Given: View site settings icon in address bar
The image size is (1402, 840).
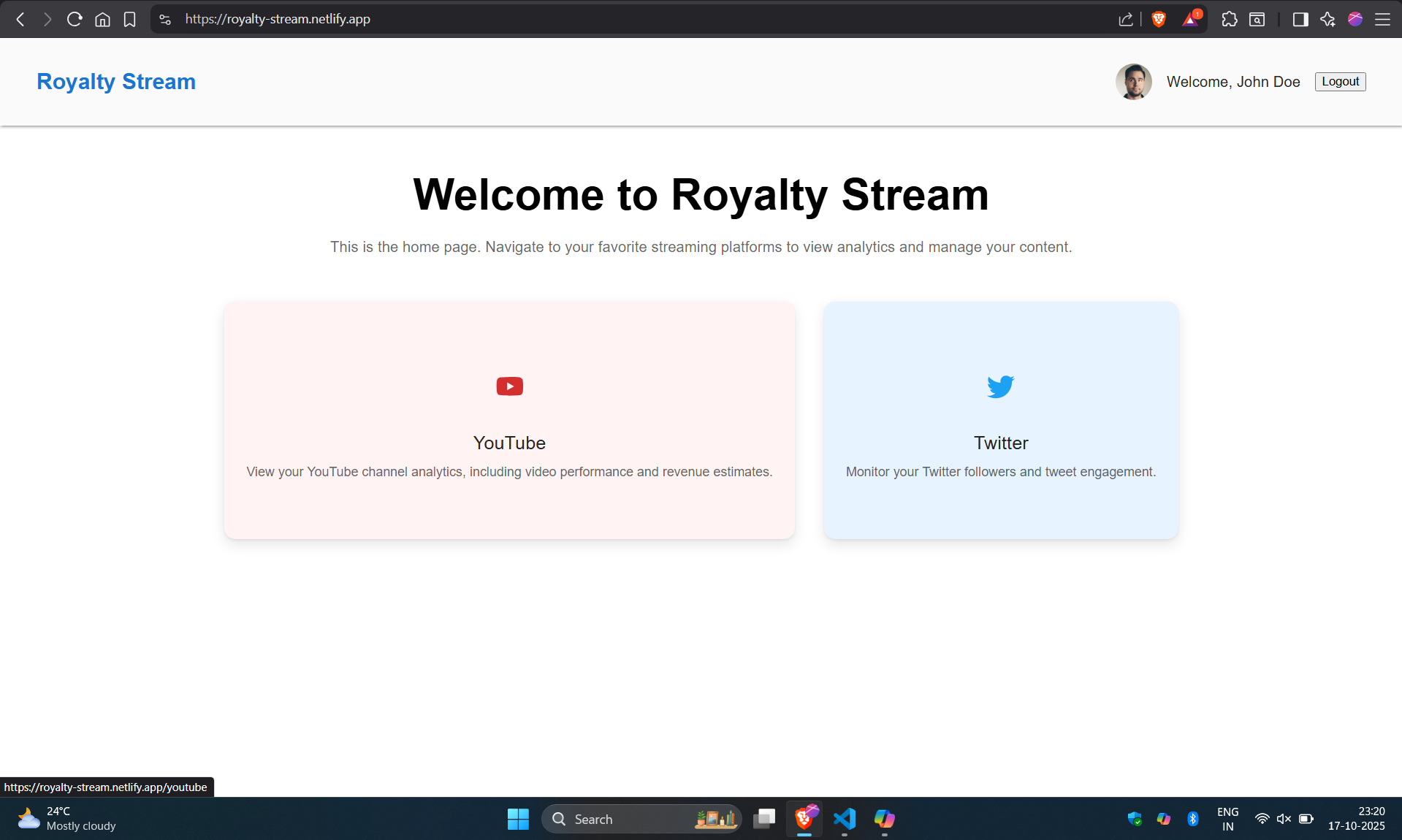Looking at the screenshot, I should 165,20.
